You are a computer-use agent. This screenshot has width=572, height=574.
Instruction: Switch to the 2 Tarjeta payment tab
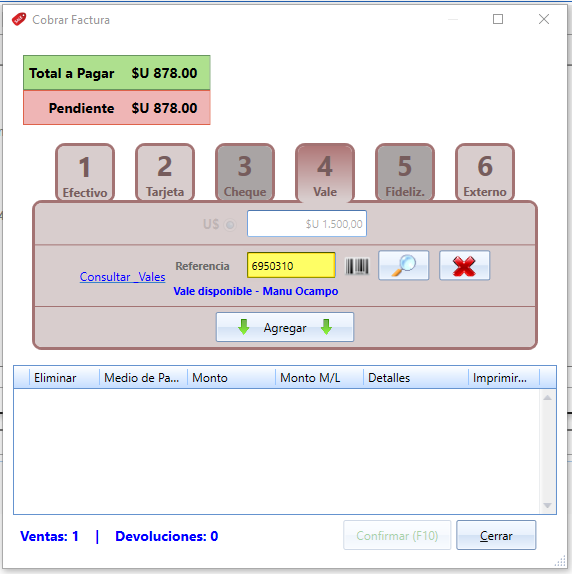(x=165, y=172)
